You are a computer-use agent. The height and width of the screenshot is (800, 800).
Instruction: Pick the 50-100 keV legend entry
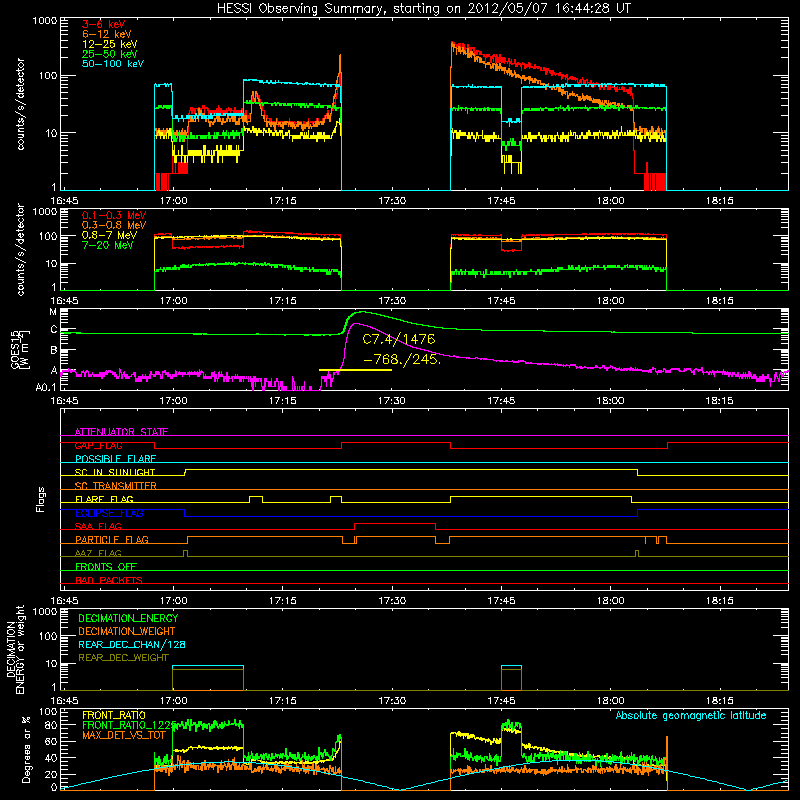click(112, 64)
